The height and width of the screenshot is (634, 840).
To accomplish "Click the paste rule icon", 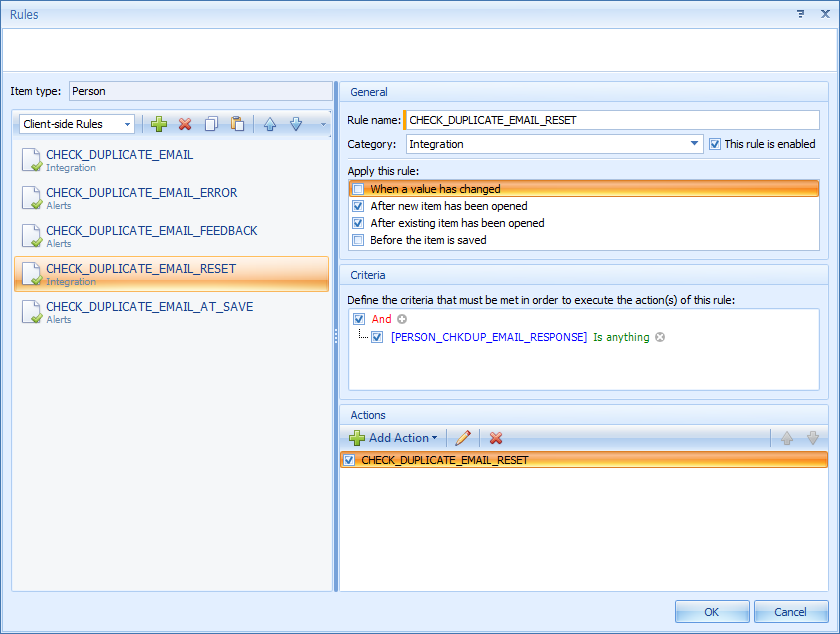I will pyautogui.click(x=237, y=124).
